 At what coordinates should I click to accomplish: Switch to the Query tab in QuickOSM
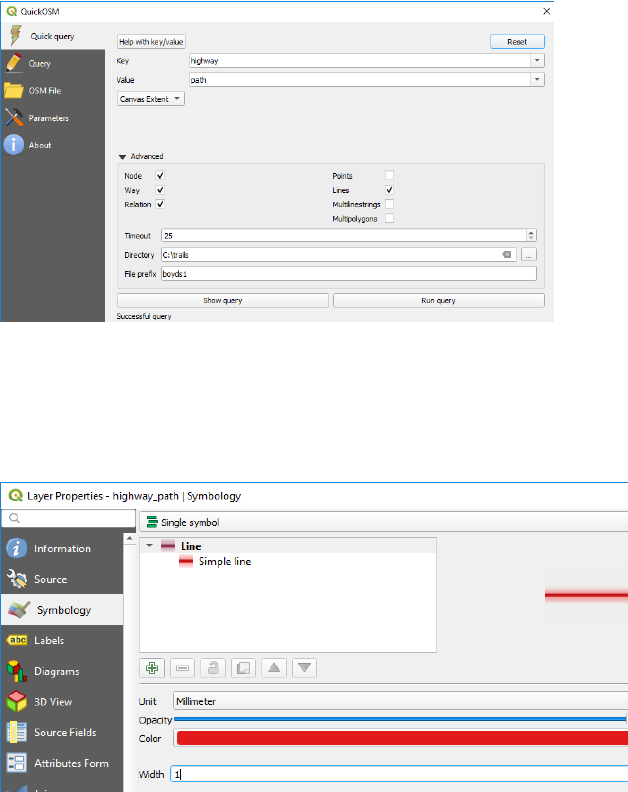[x=53, y=64]
